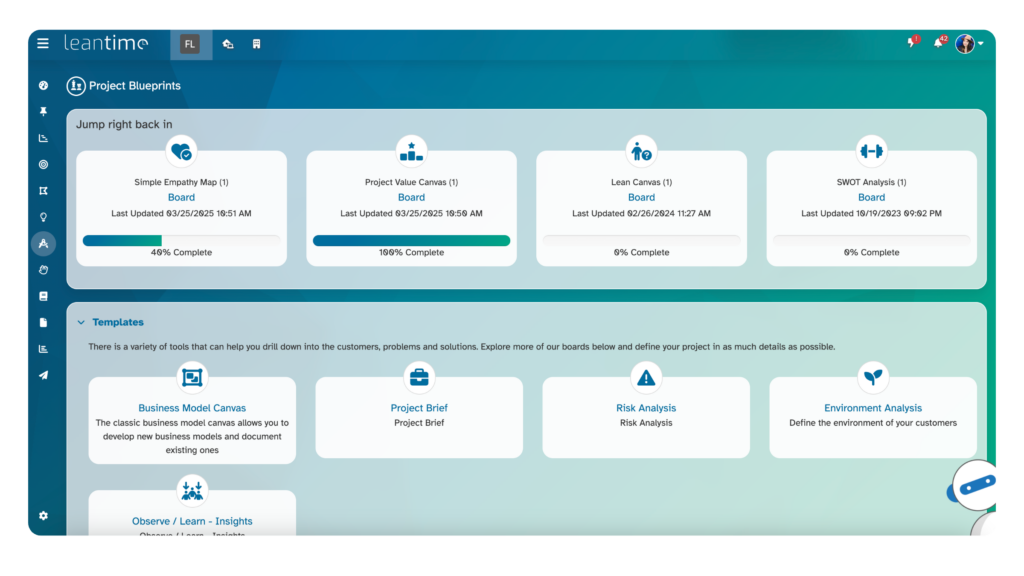Click the building icon in top bar
1024x576 pixels.
click(x=257, y=44)
